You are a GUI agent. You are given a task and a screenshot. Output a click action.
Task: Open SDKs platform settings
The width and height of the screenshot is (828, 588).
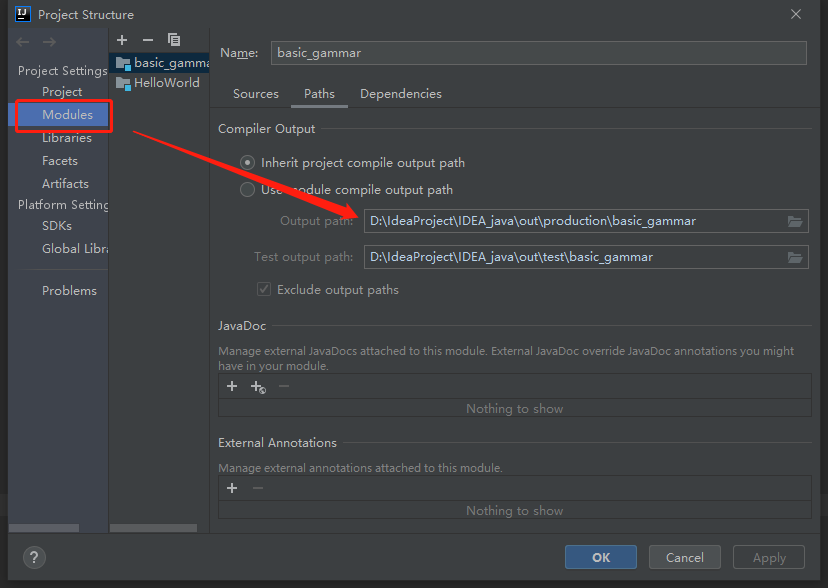point(57,226)
